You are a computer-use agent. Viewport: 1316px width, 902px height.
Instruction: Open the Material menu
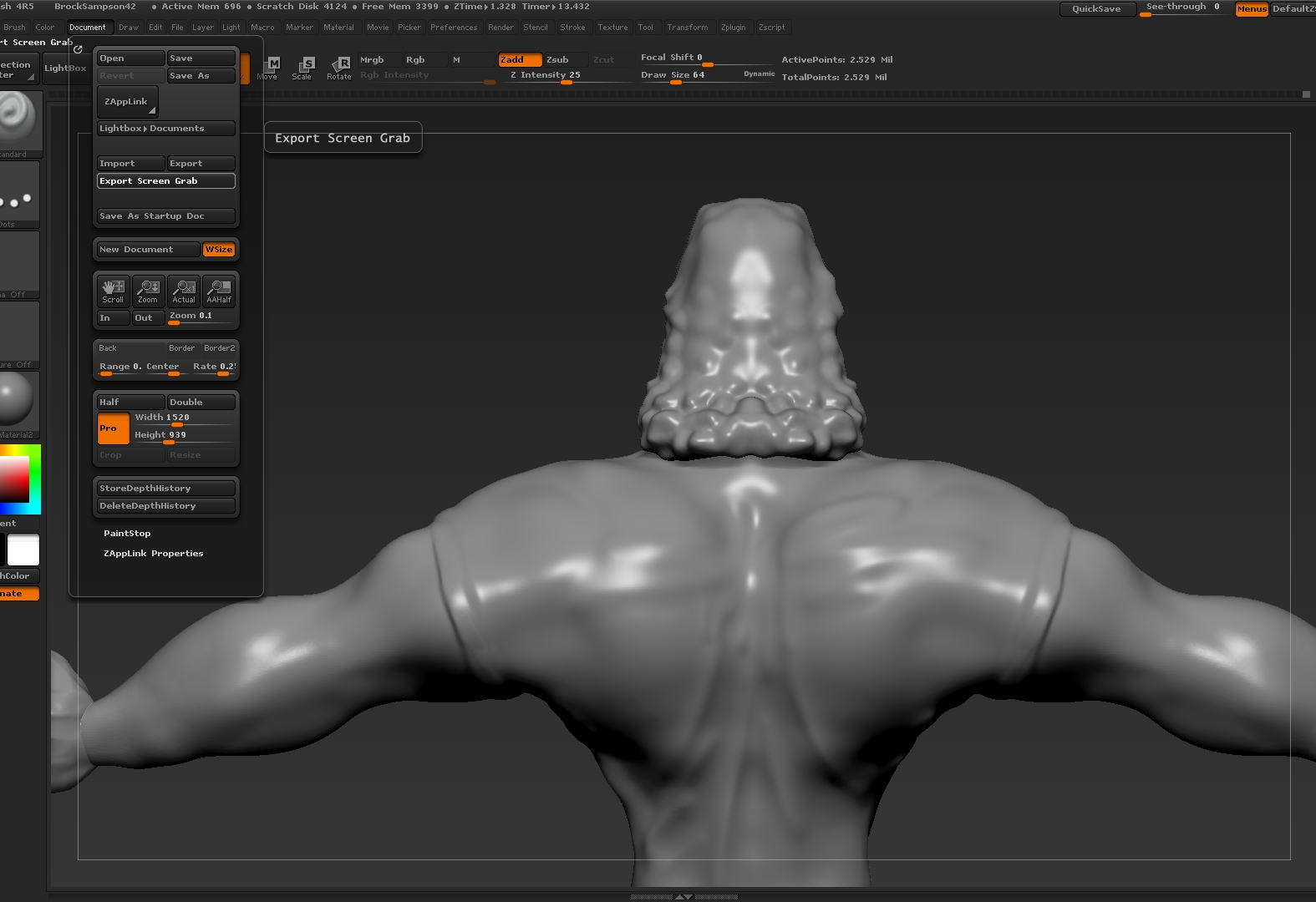coord(338,28)
